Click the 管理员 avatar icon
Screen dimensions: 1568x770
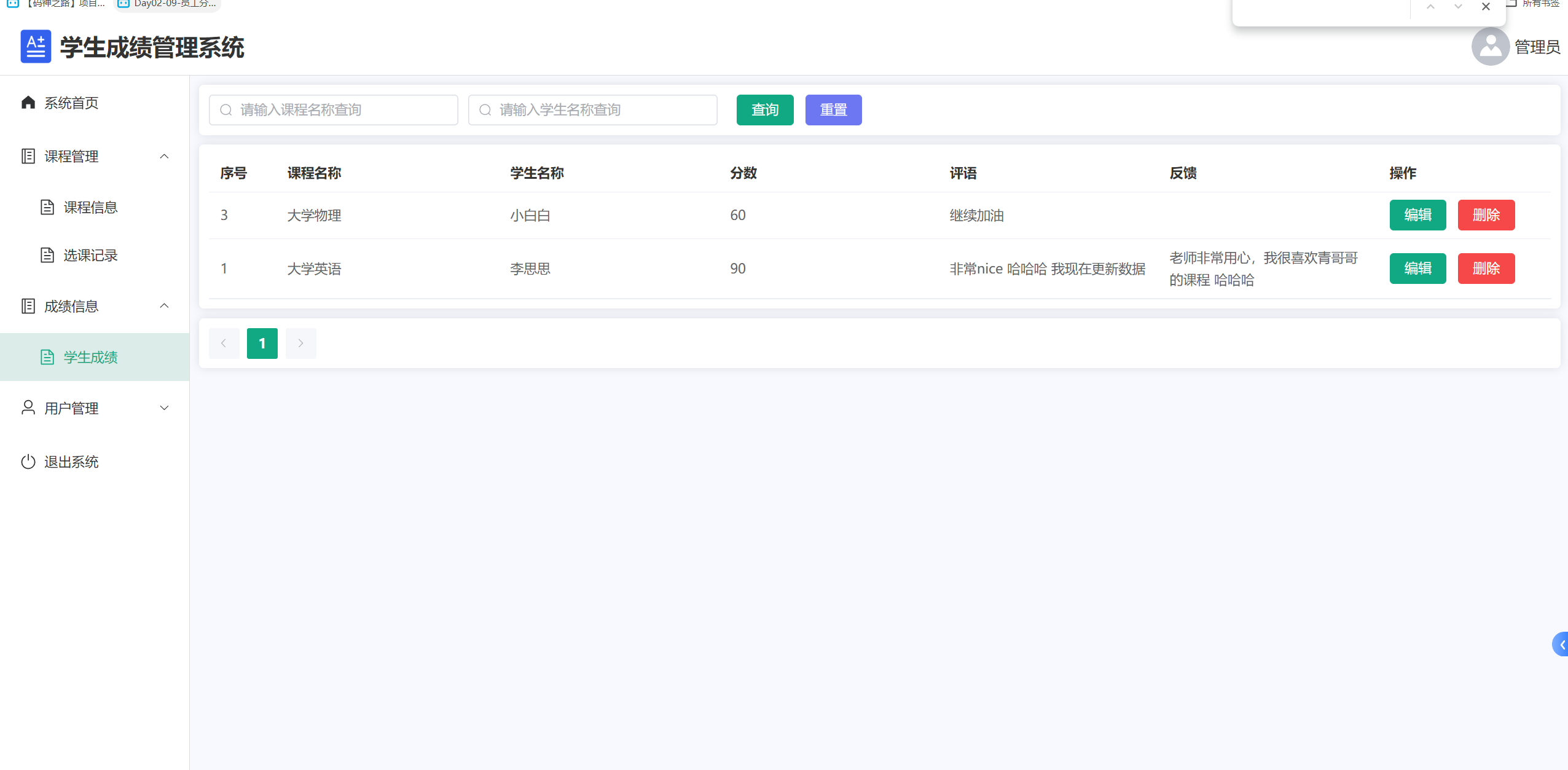click(1489, 46)
